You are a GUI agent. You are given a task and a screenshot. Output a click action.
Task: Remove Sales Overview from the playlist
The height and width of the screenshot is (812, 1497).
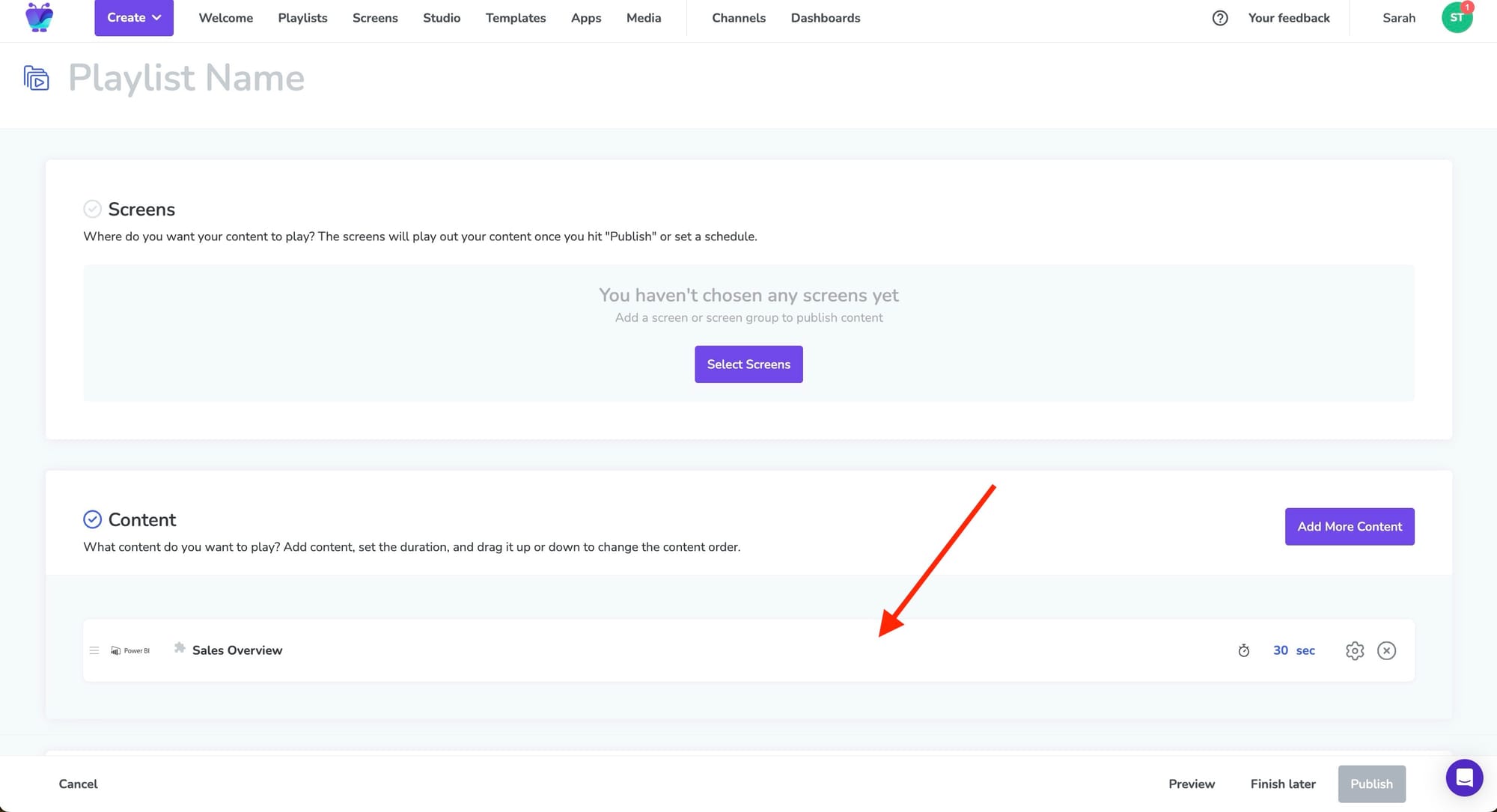1387,650
